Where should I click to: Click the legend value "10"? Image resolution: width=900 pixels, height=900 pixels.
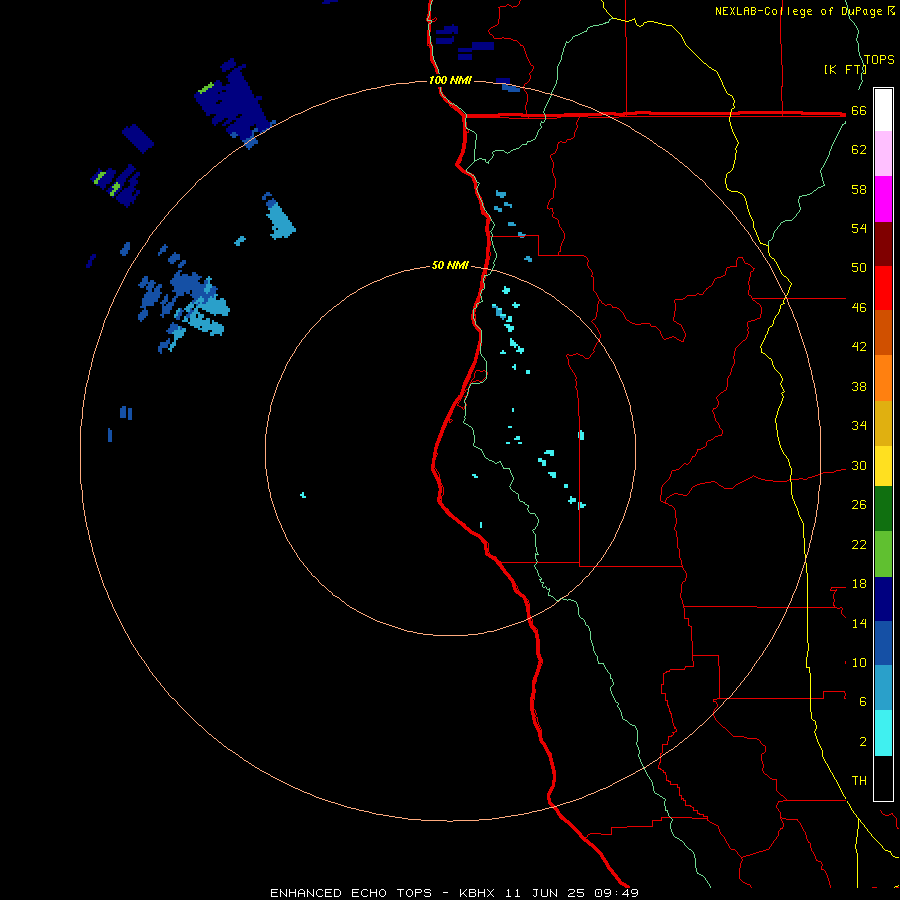pos(859,662)
